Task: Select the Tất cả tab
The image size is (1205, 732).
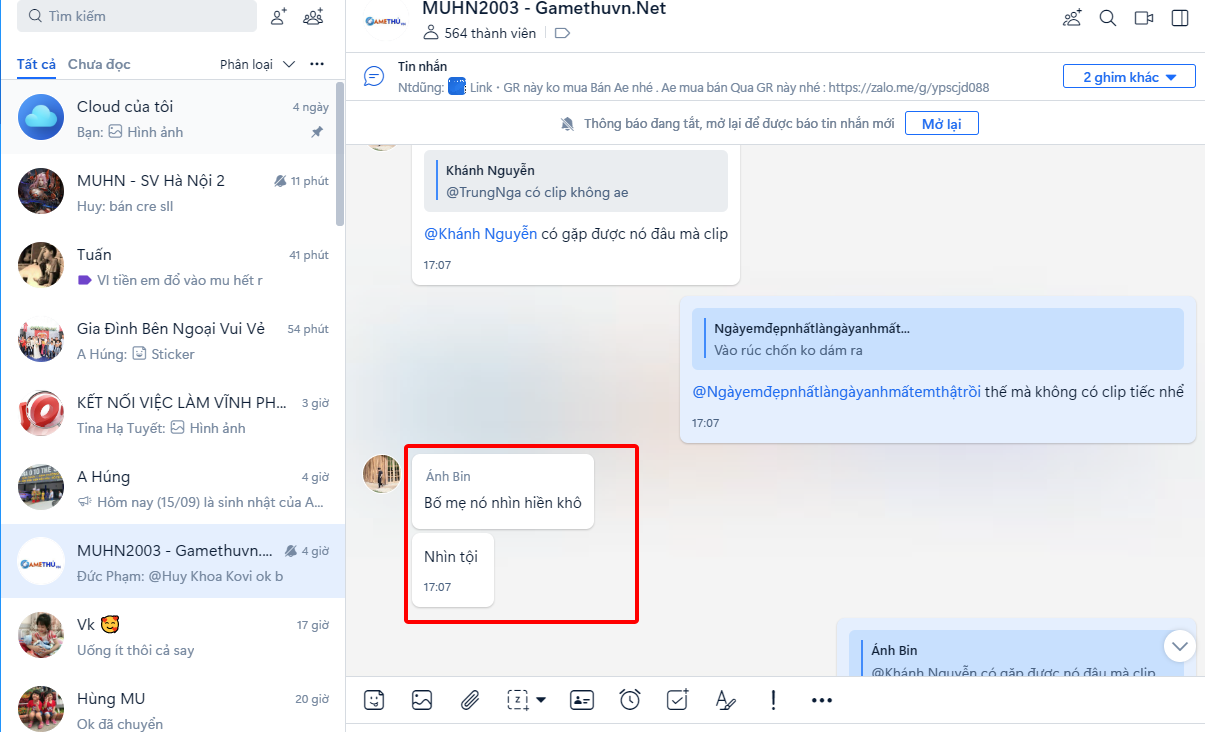Action: [36, 64]
